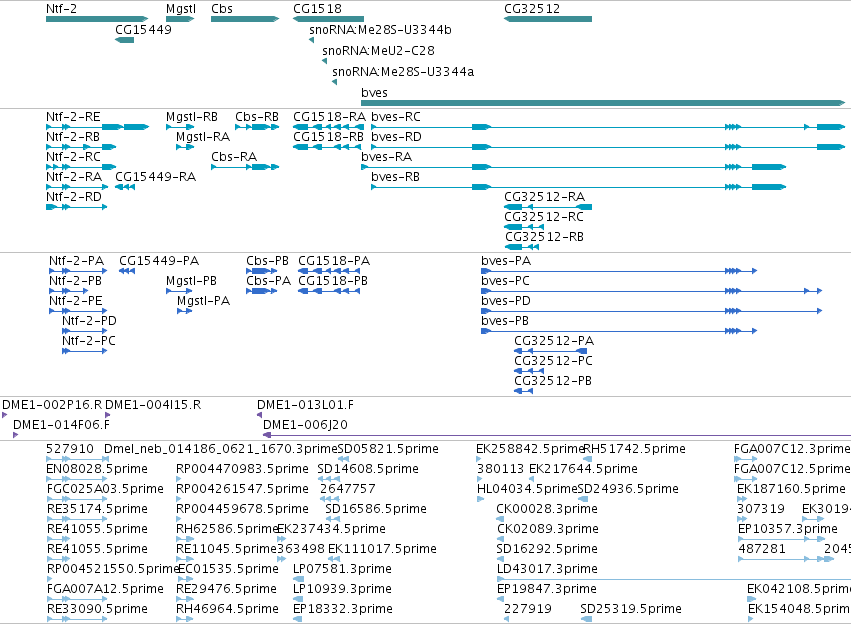The width and height of the screenshot is (851, 624).
Task: Click the Mgstl-RA transcript label
Action: coord(203,137)
